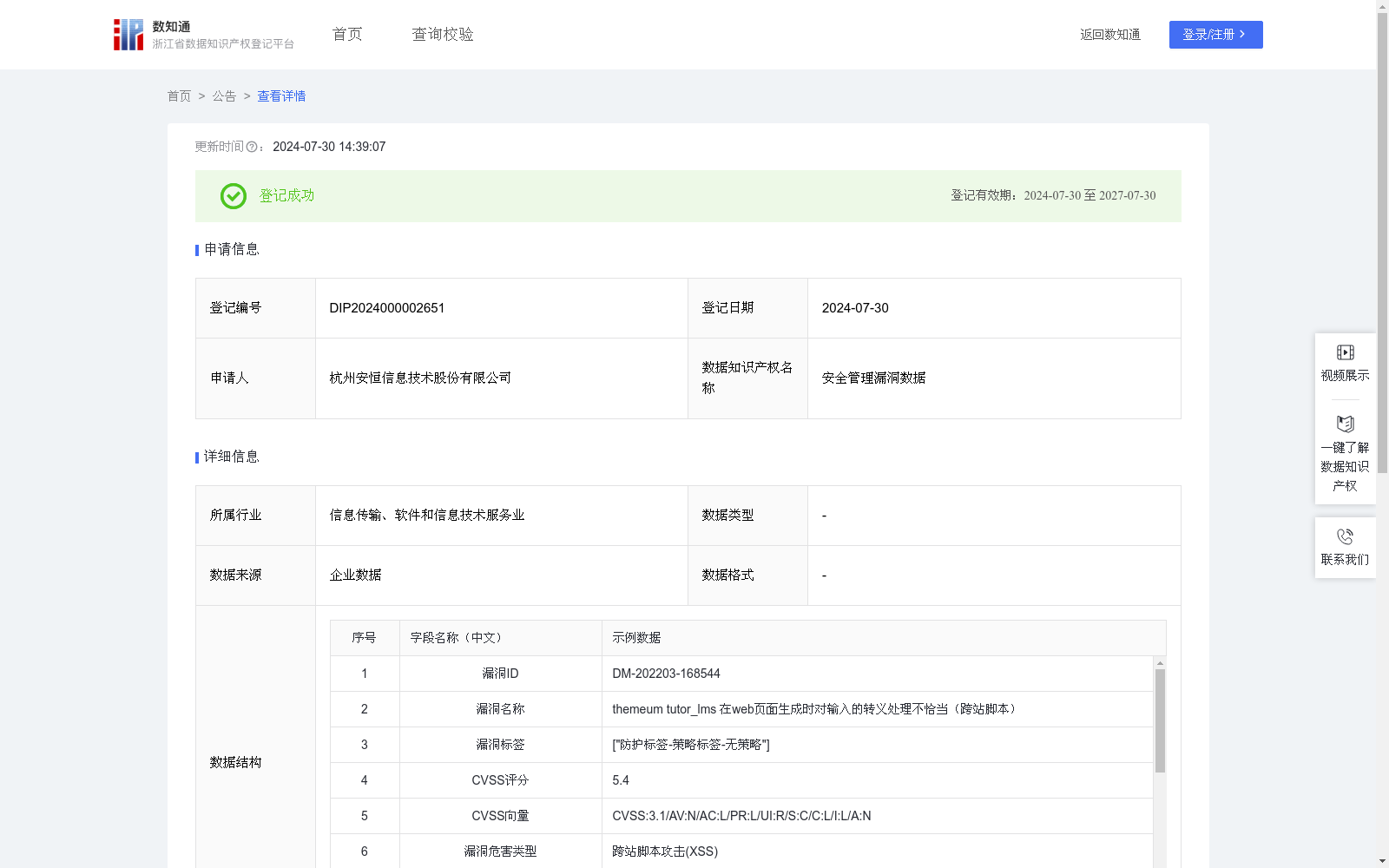Click the 公告 breadcrumb link
The width and height of the screenshot is (1389, 868).
(x=224, y=96)
